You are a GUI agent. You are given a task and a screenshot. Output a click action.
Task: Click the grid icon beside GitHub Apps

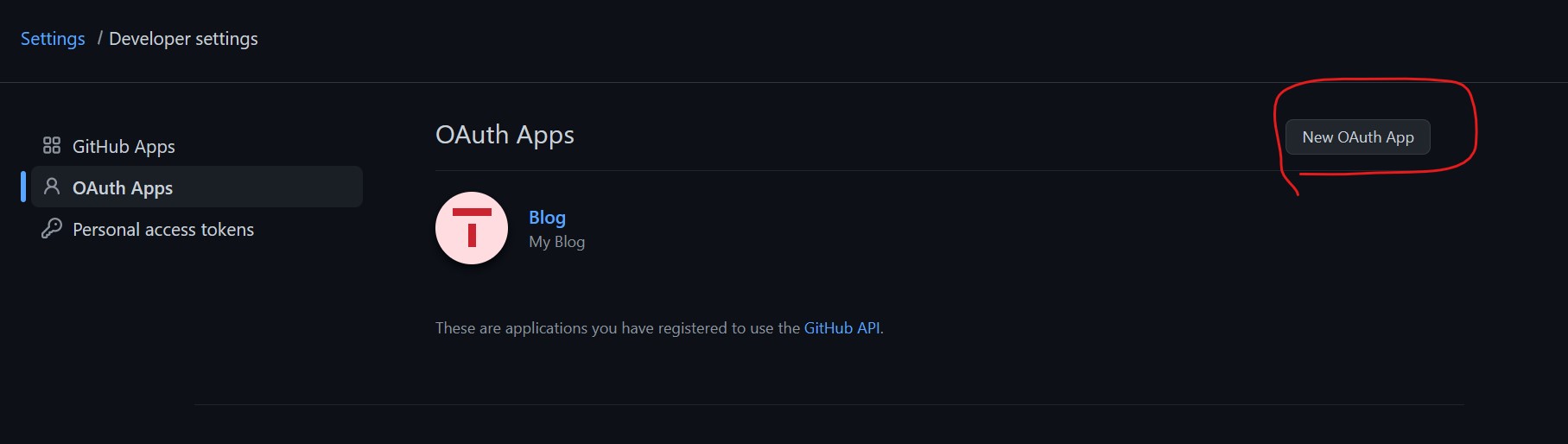(x=52, y=145)
